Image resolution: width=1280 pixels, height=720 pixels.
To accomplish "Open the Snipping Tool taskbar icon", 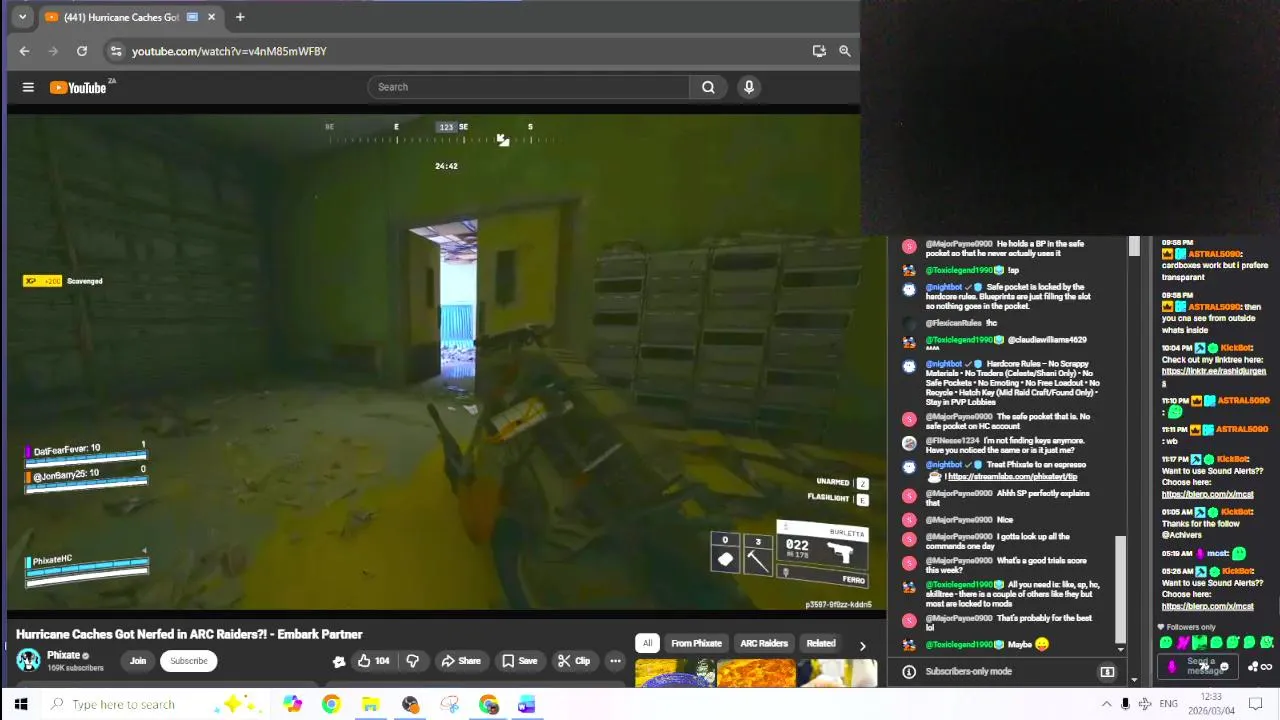I will (449, 704).
